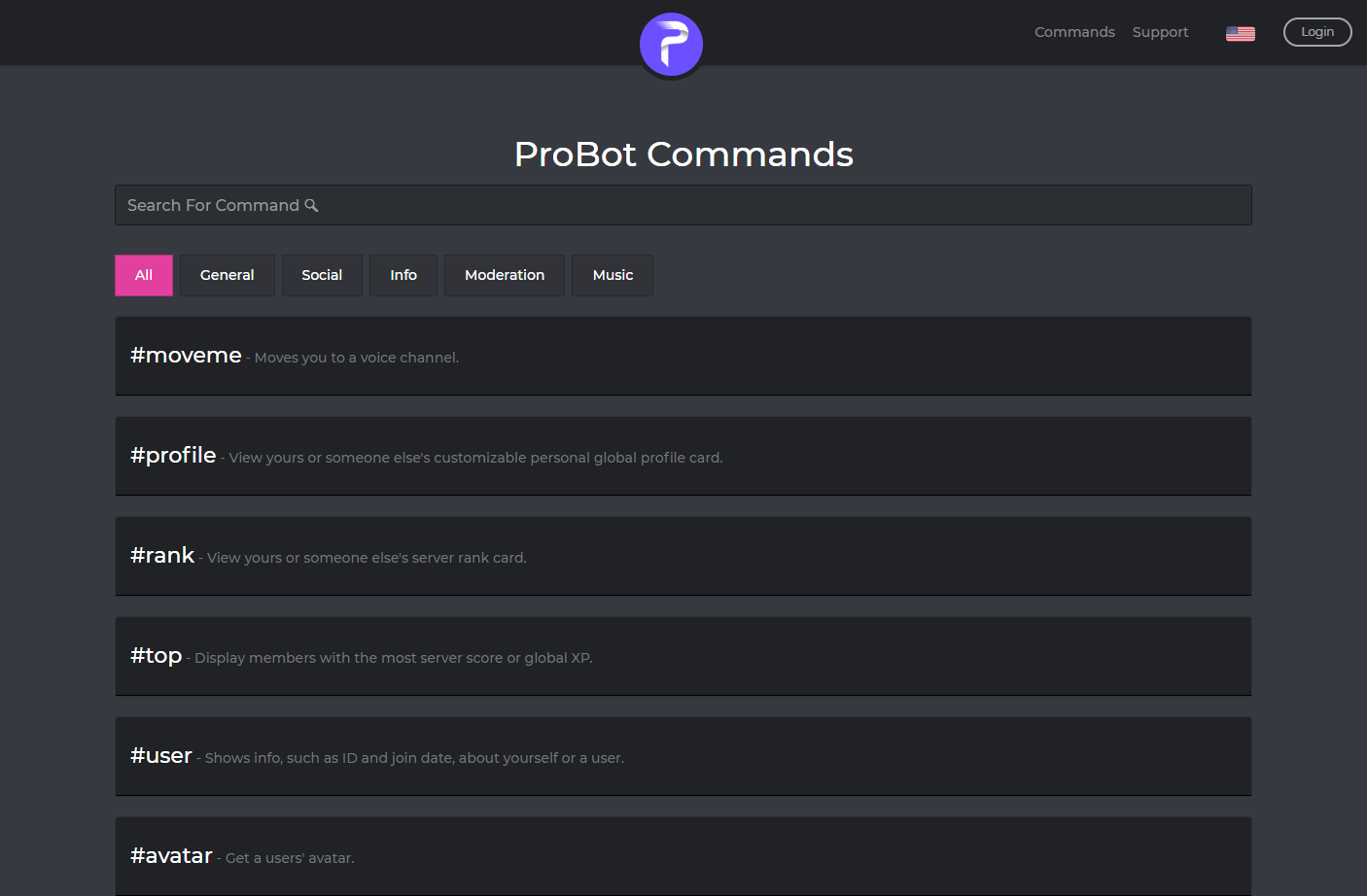Expand the #avatar command card
The height and width of the screenshot is (896, 1367).
683,856
